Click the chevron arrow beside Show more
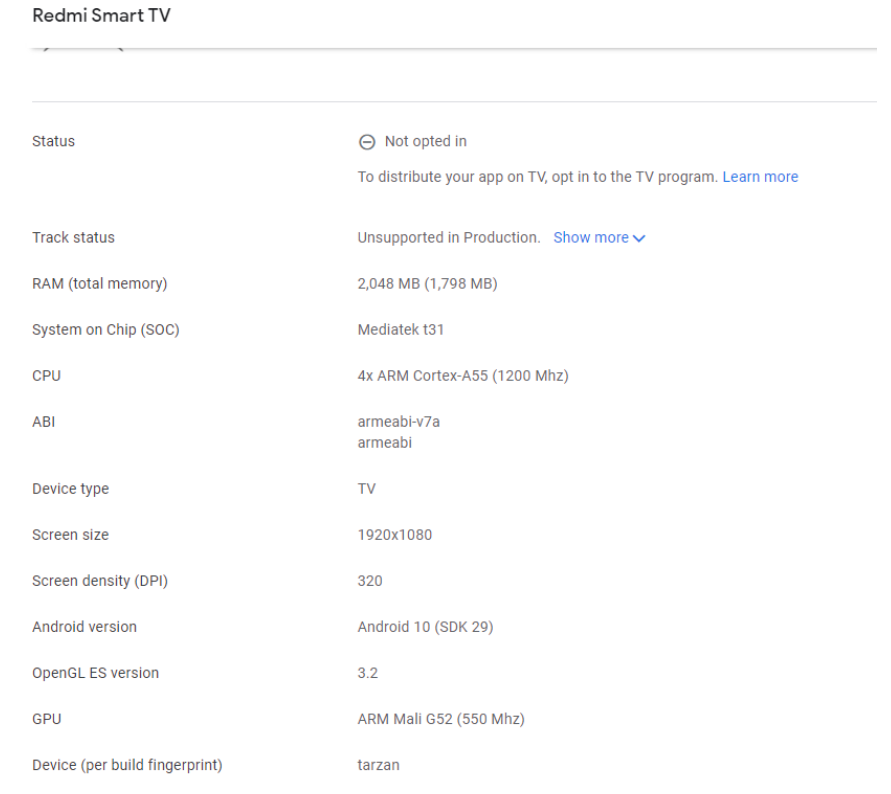Image resolution: width=891 pixels, height=794 pixels. 640,238
